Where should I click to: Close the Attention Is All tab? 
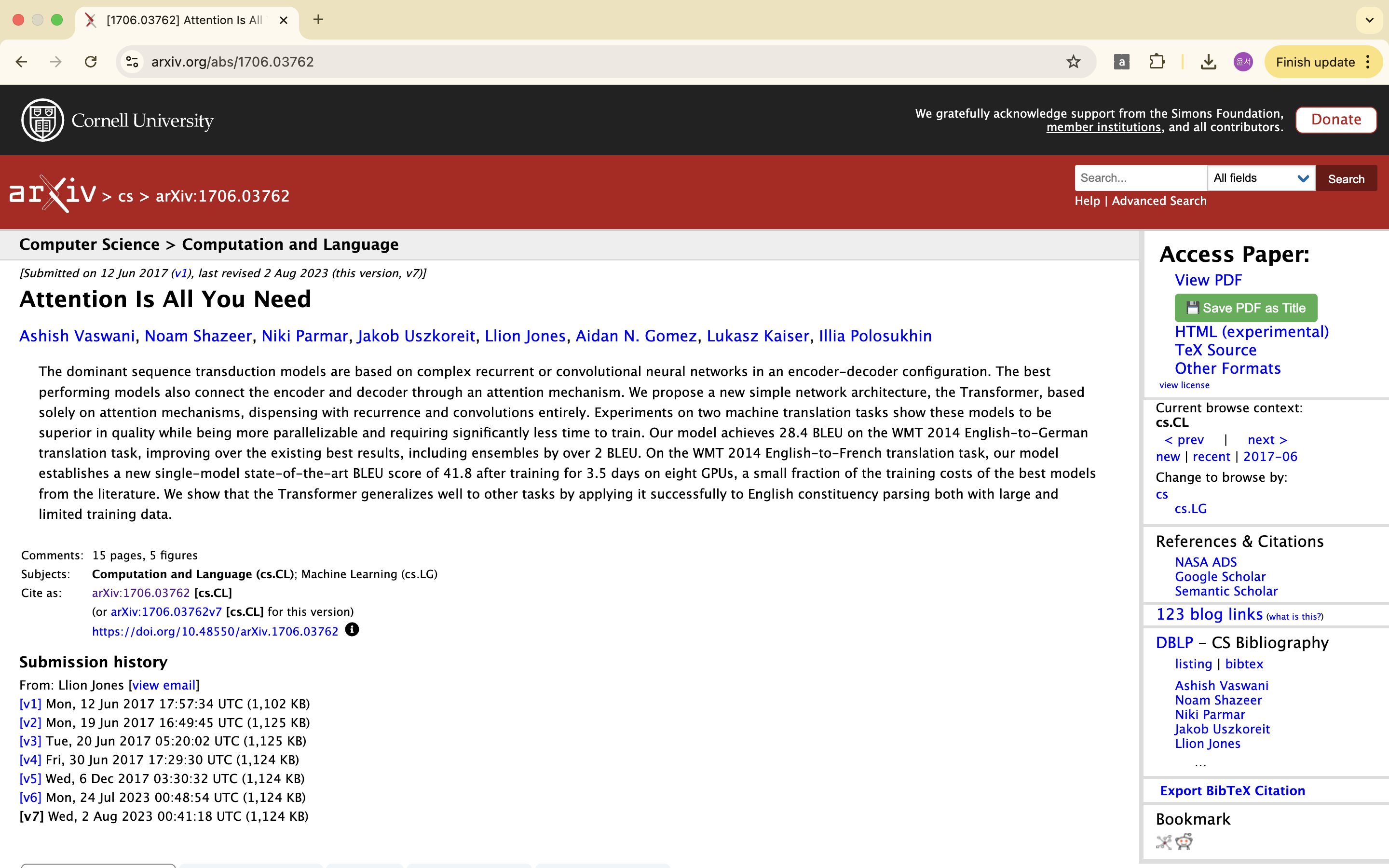click(x=284, y=20)
